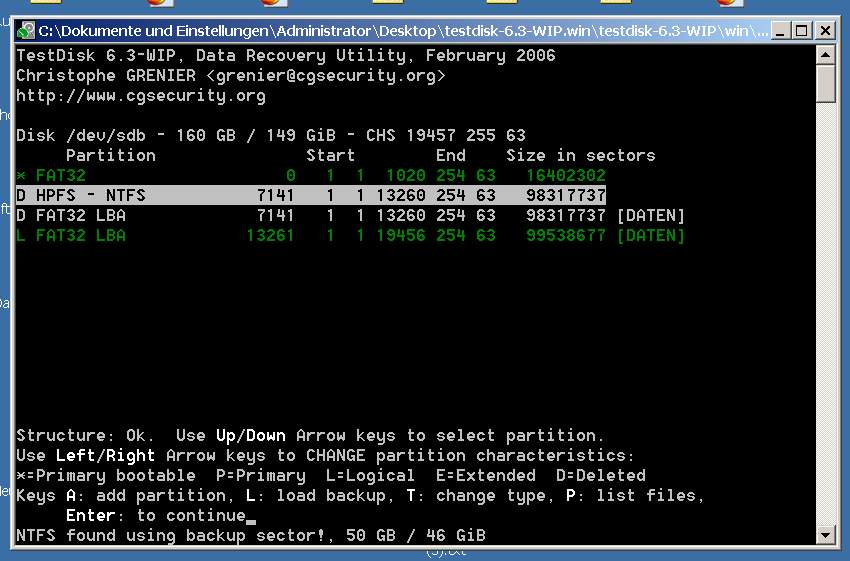Minimize the TestDisk console window
The height and width of the screenshot is (561, 850).
click(x=780, y=30)
